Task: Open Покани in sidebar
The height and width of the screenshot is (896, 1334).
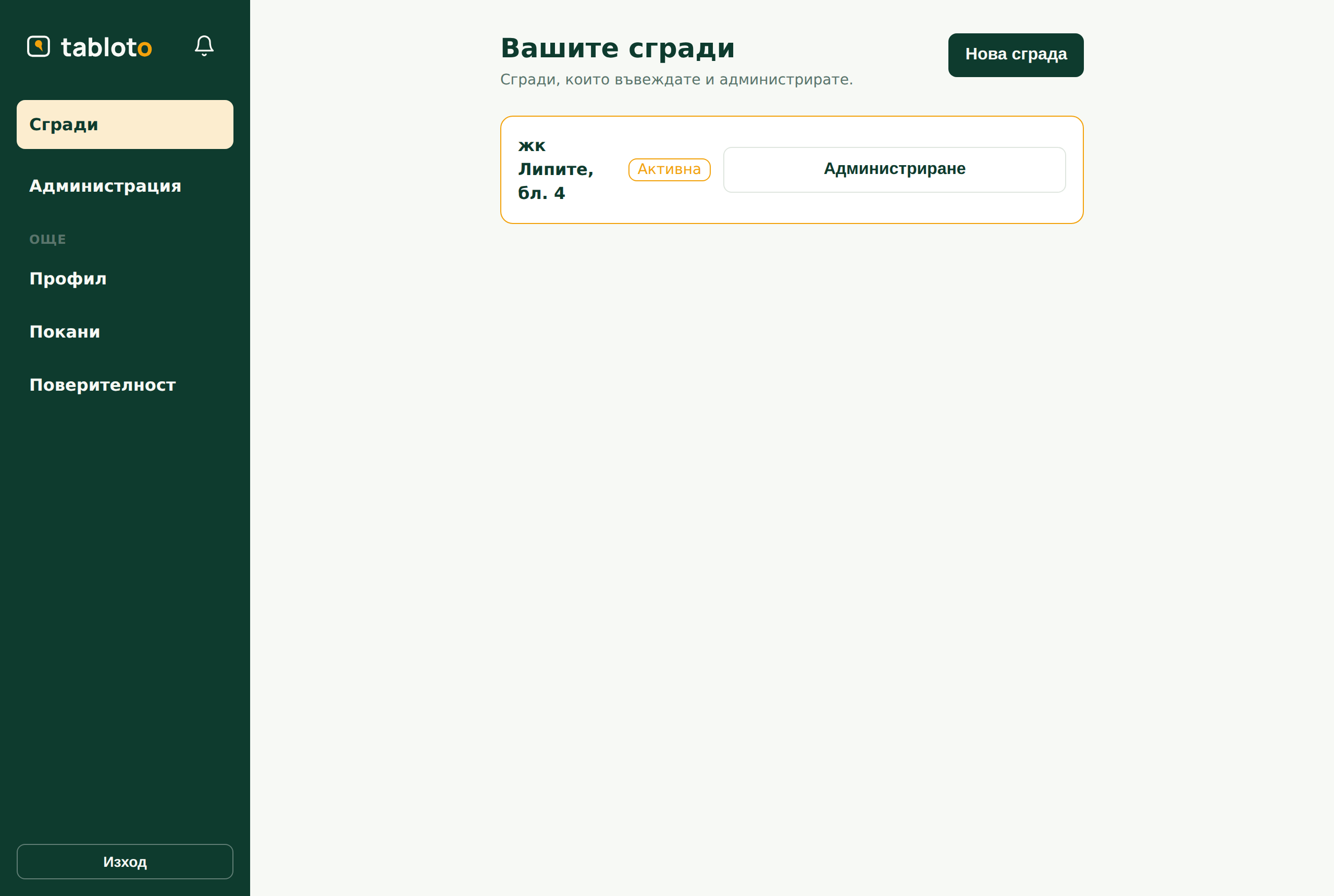Action: [x=125, y=332]
